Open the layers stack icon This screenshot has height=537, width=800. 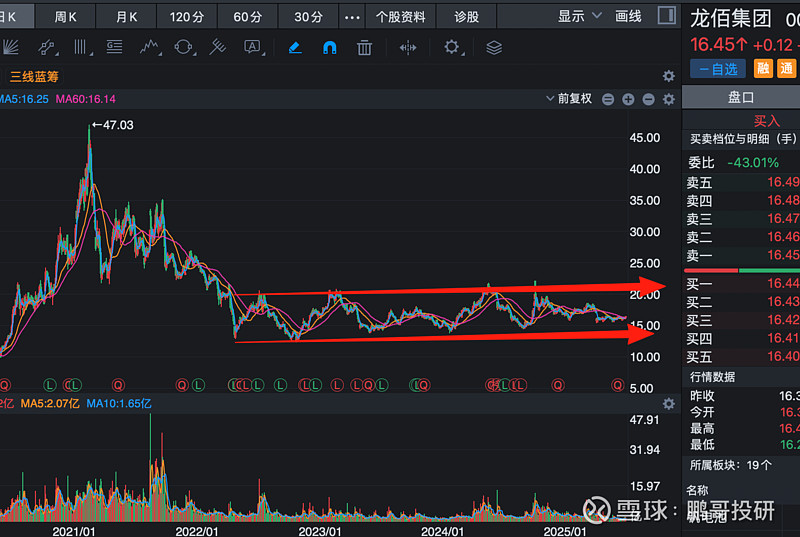(494, 48)
